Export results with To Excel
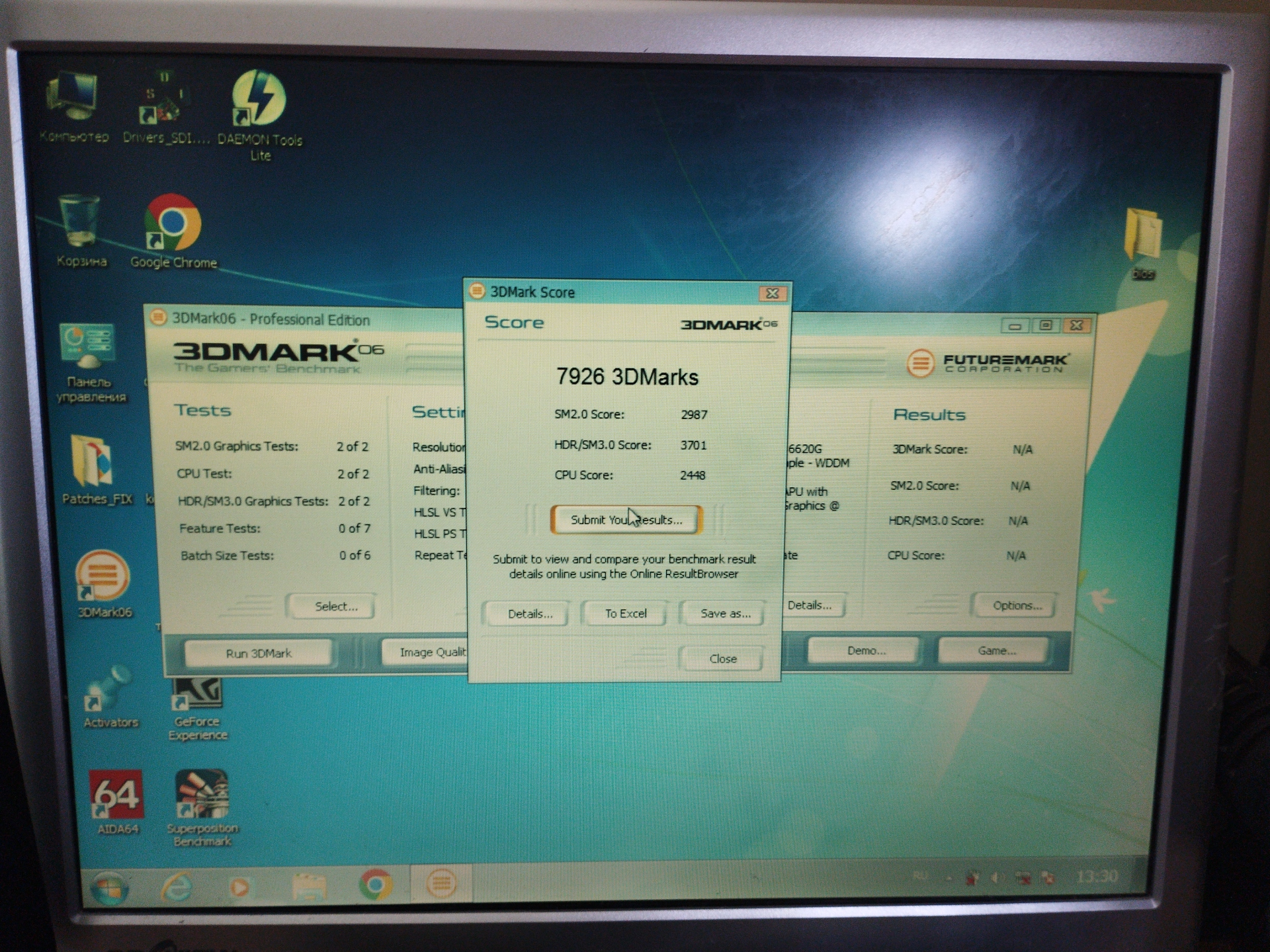The image size is (1270, 952). (x=626, y=614)
